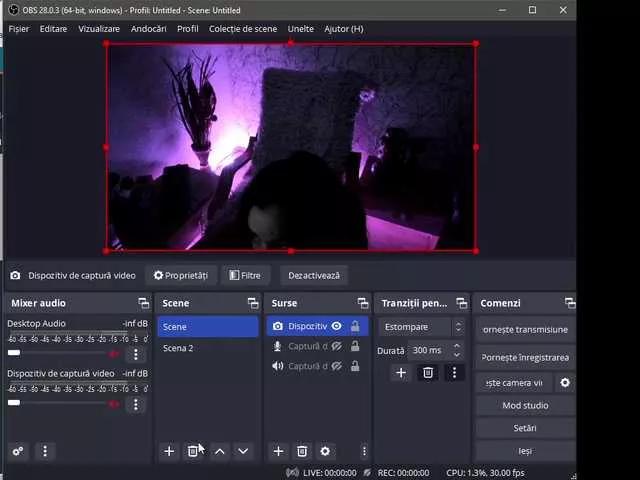The image size is (640, 480).
Task: Open advanced audio properties gear in mixer
Action: [x=17, y=451]
